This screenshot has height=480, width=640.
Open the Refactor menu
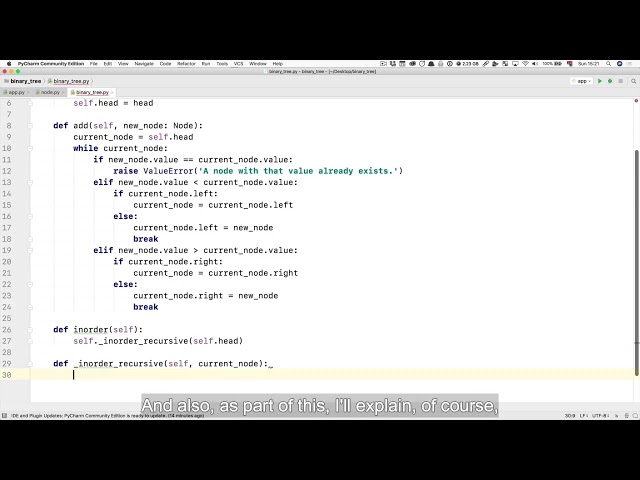(x=186, y=64)
